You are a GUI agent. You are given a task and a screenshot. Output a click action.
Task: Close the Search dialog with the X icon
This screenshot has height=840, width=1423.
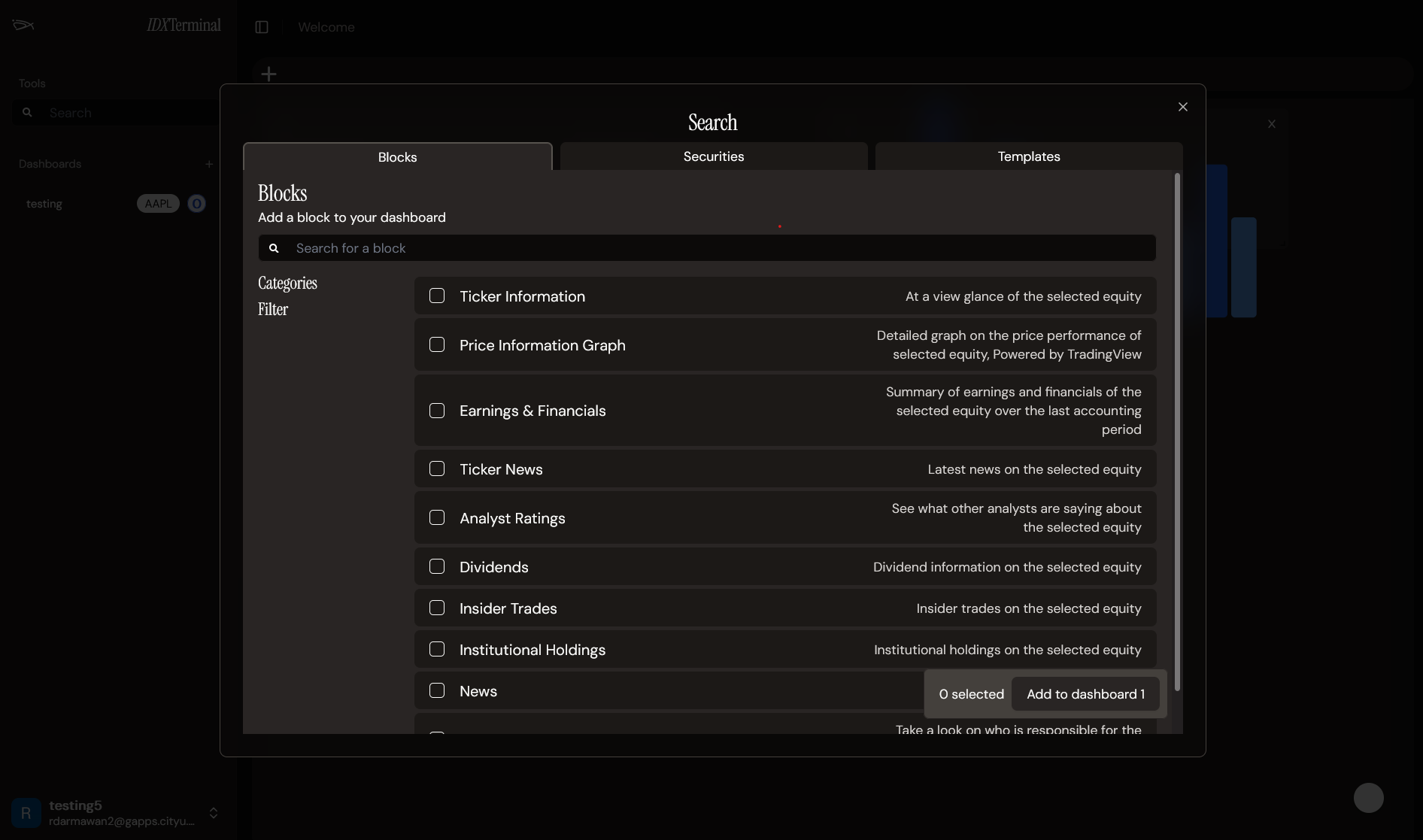coord(1183,107)
